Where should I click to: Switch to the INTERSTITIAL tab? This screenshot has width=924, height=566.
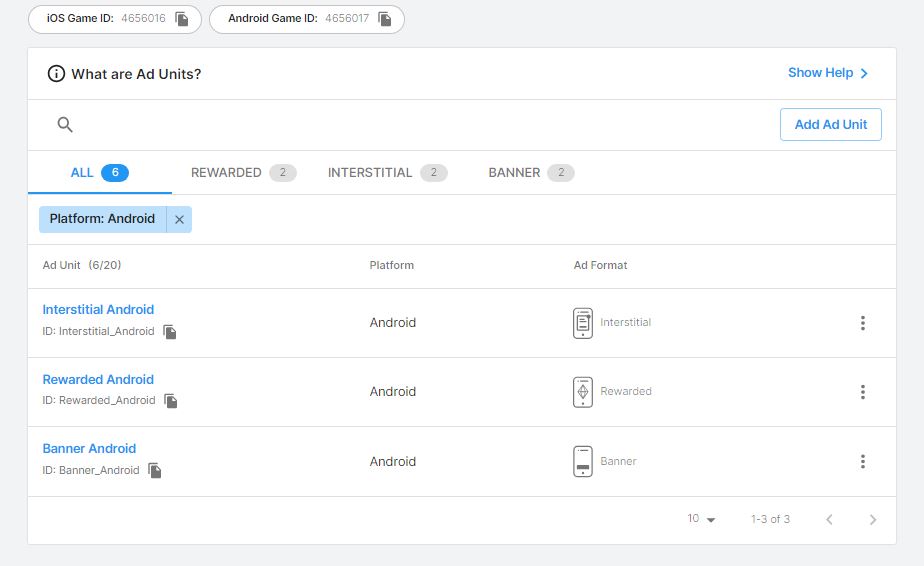pos(386,173)
